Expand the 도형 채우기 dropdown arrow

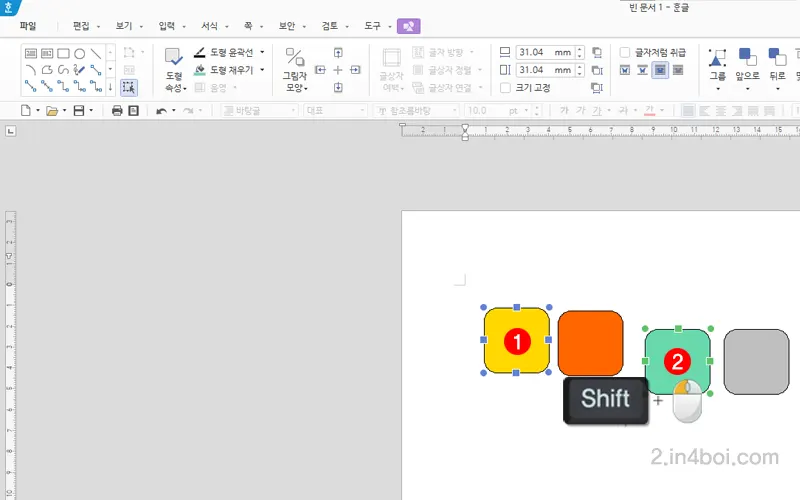coord(262,69)
